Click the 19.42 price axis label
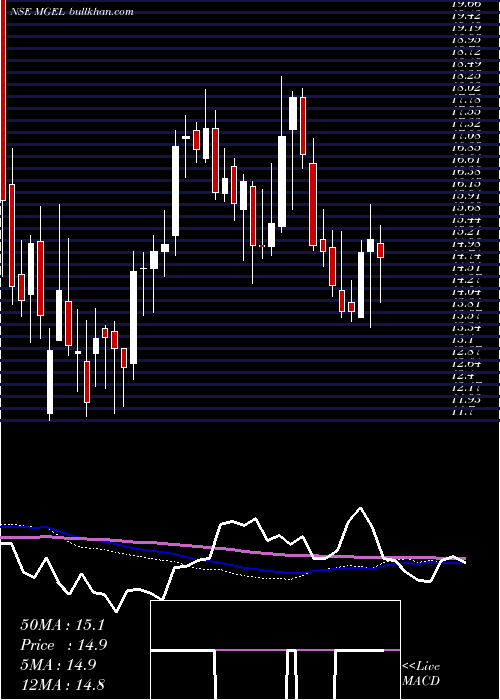This screenshot has width=500, height=700. pos(466,16)
